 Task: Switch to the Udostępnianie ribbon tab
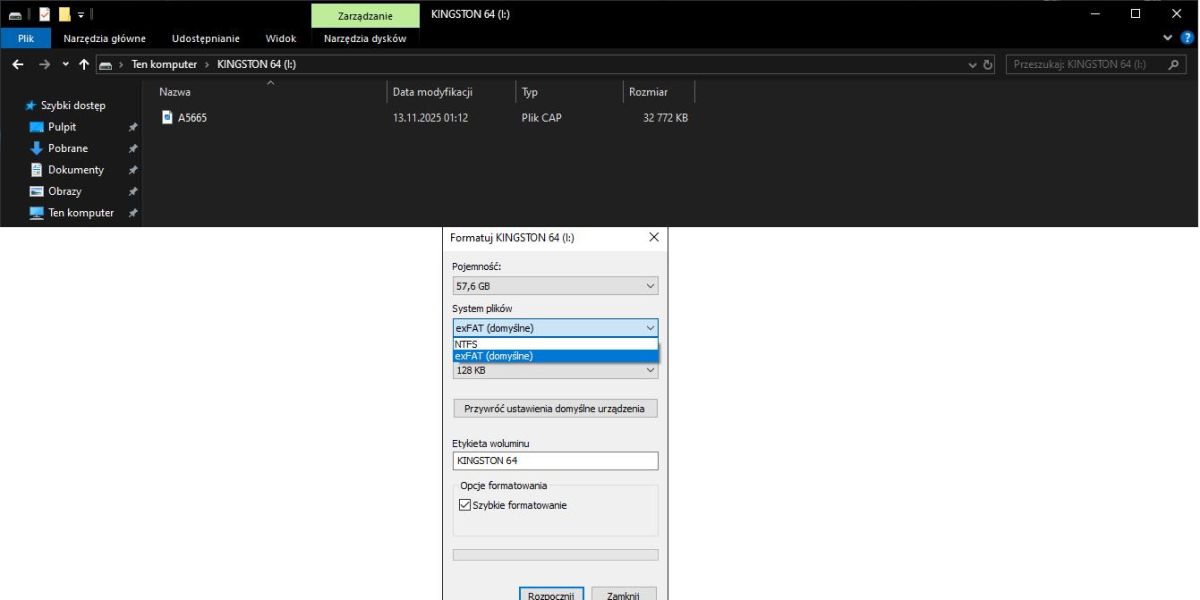pos(206,38)
